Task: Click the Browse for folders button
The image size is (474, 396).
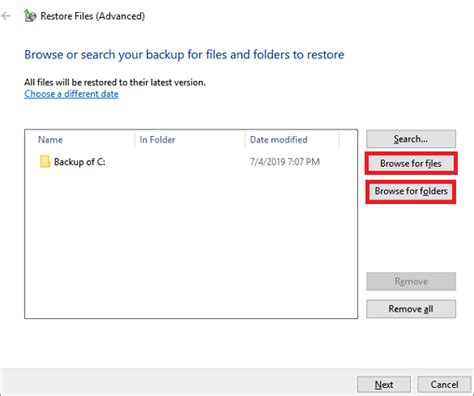Action: click(x=411, y=191)
